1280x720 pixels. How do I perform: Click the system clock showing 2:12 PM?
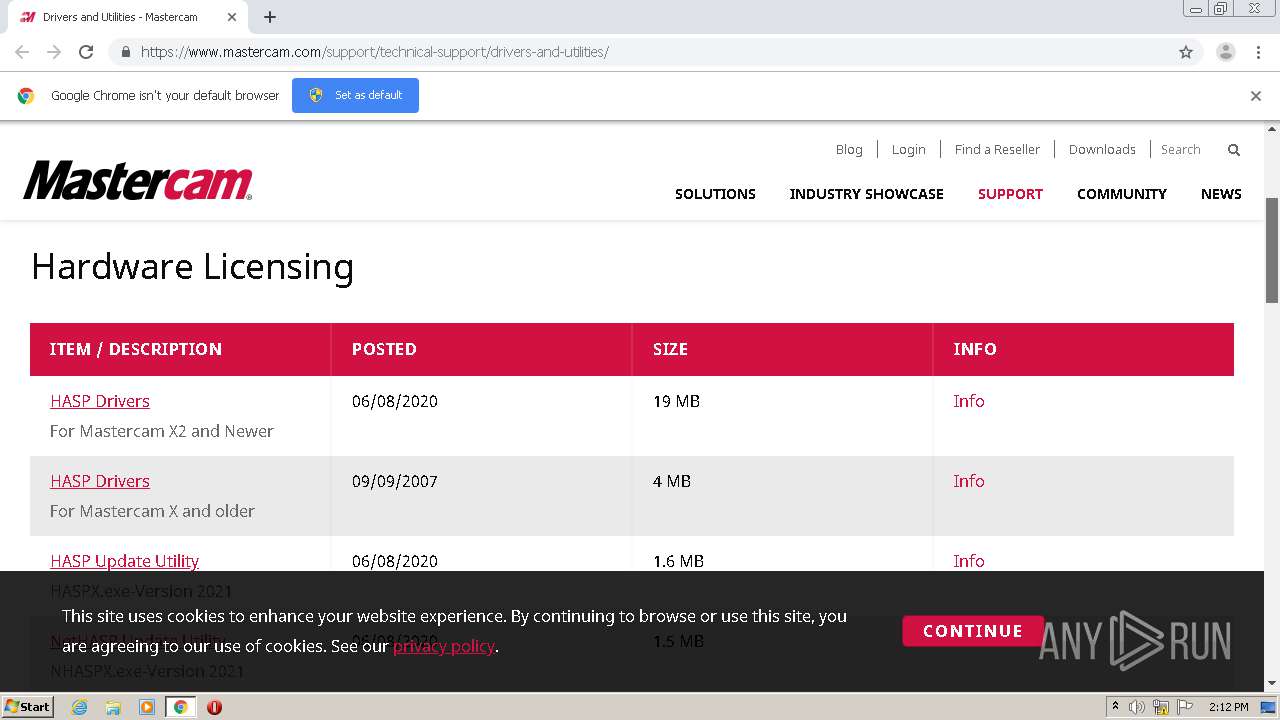tap(1228, 707)
